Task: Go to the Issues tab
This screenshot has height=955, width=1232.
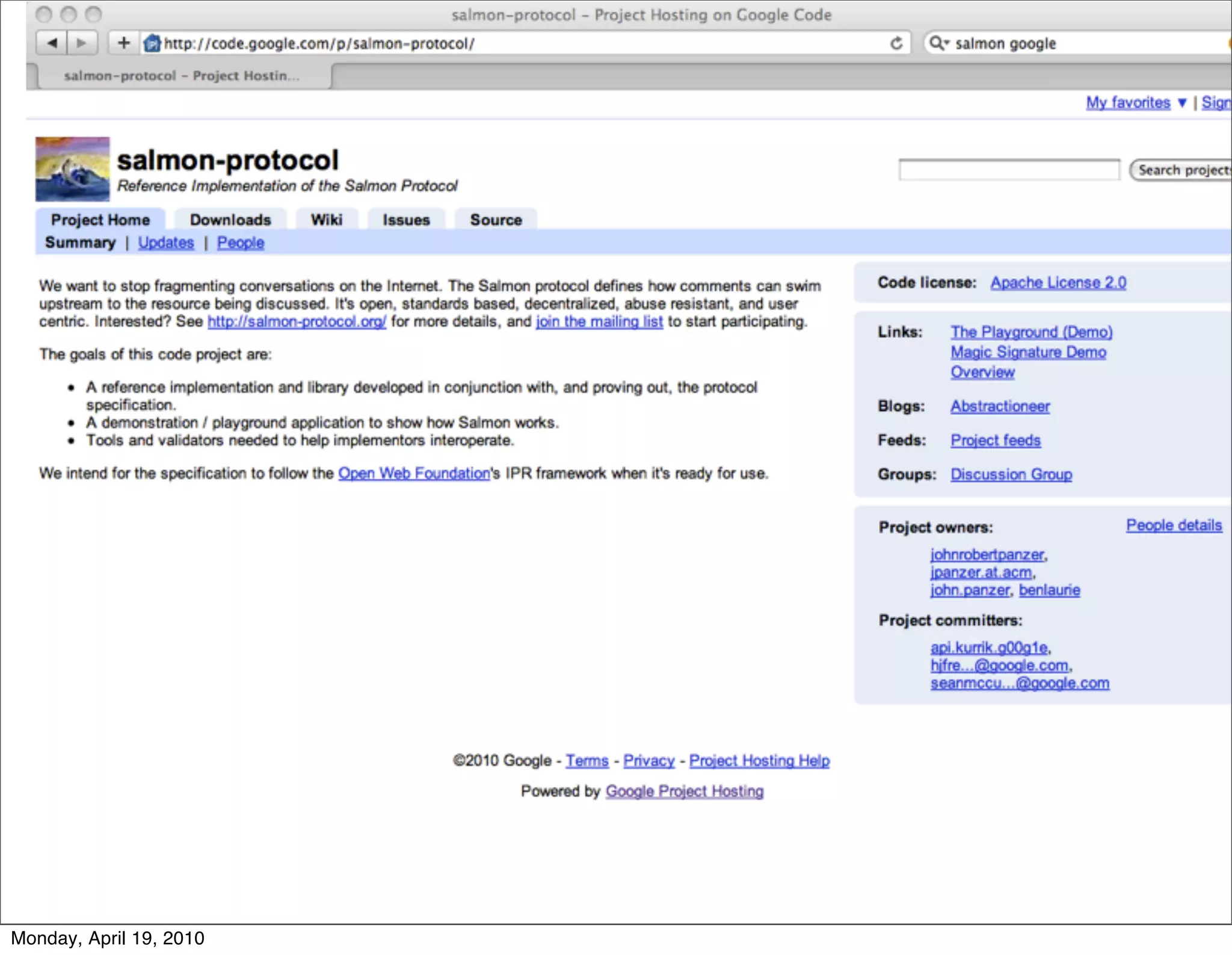Action: pyautogui.click(x=406, y=220)
